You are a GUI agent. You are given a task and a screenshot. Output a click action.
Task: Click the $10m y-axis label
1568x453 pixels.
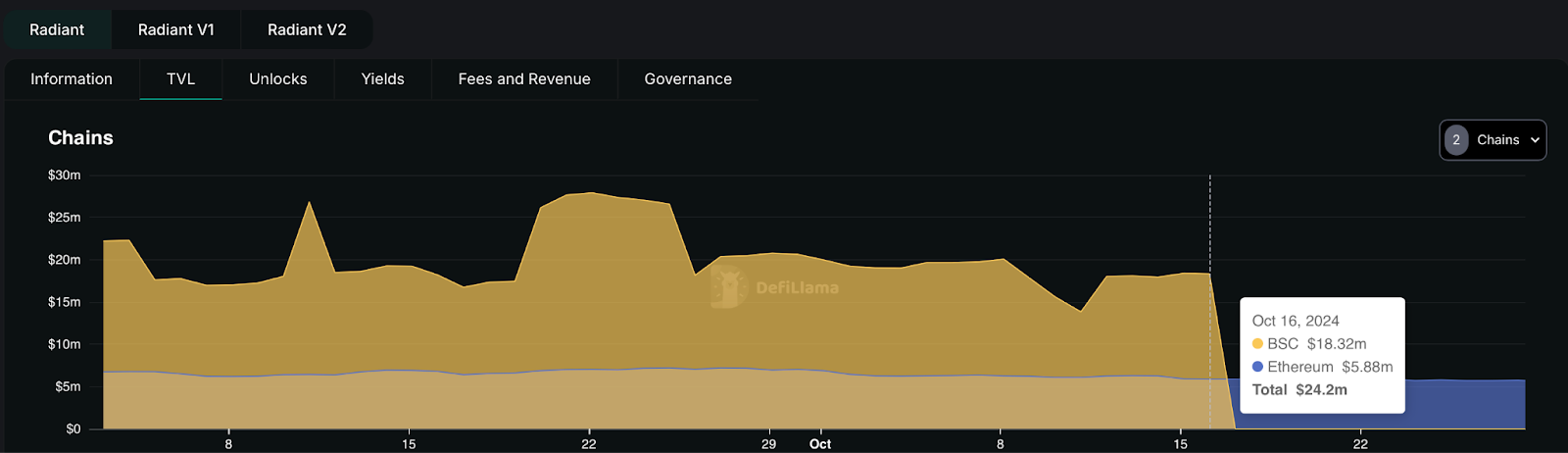pos(65,344)
